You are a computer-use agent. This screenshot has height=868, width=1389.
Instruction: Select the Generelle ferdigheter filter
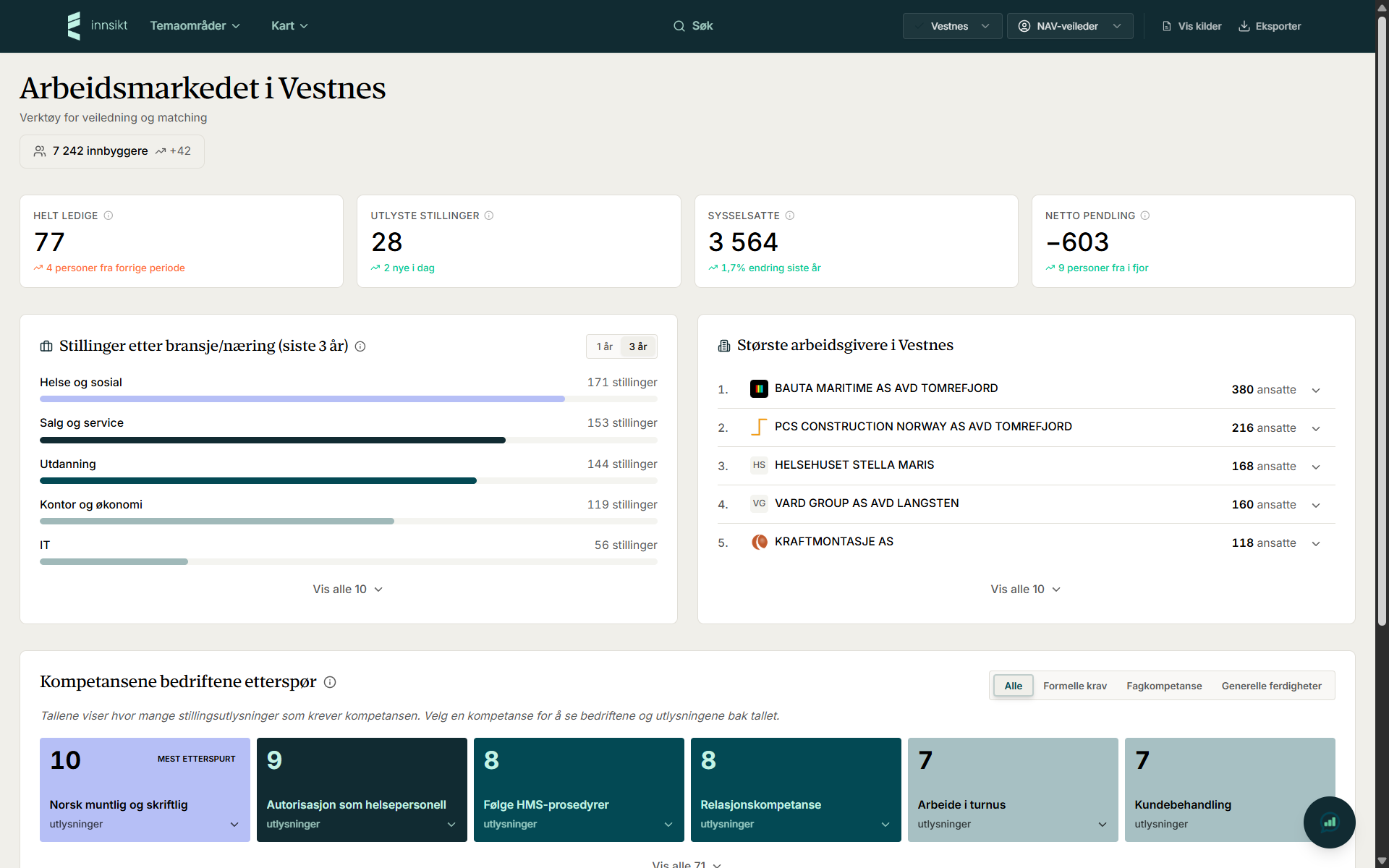pos(1271,686)
